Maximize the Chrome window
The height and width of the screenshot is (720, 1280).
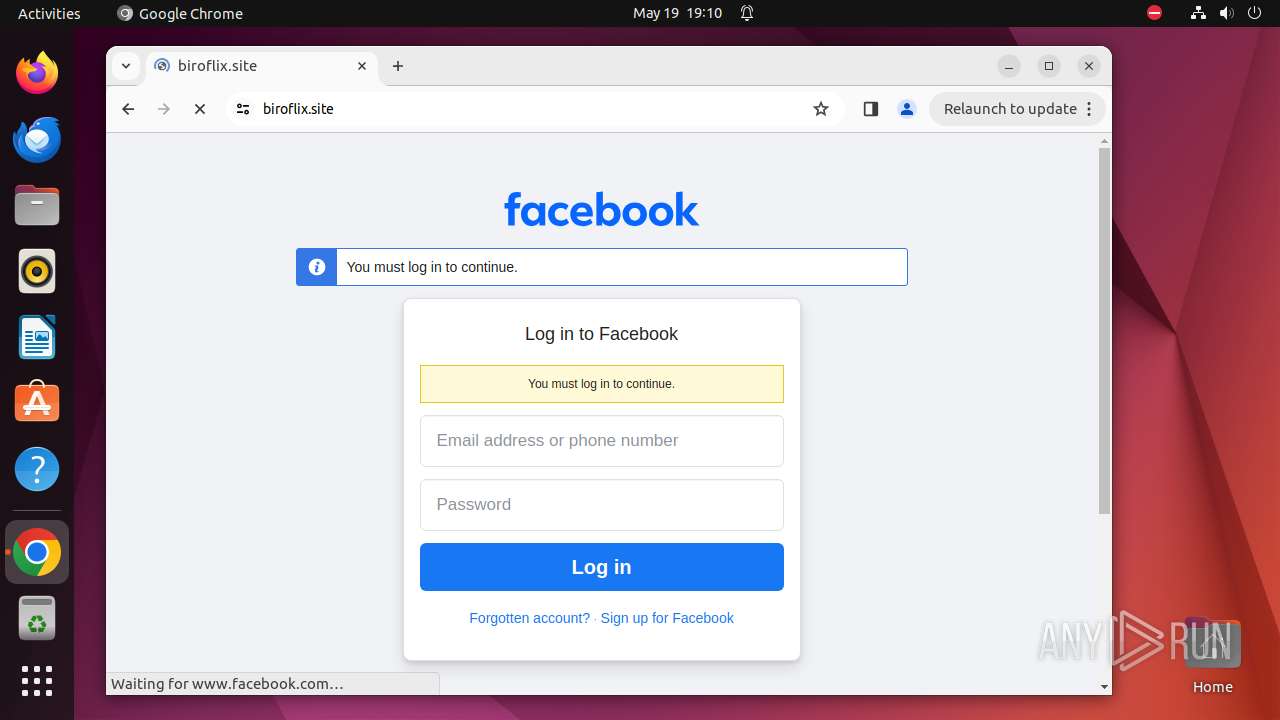(1049, 66)
